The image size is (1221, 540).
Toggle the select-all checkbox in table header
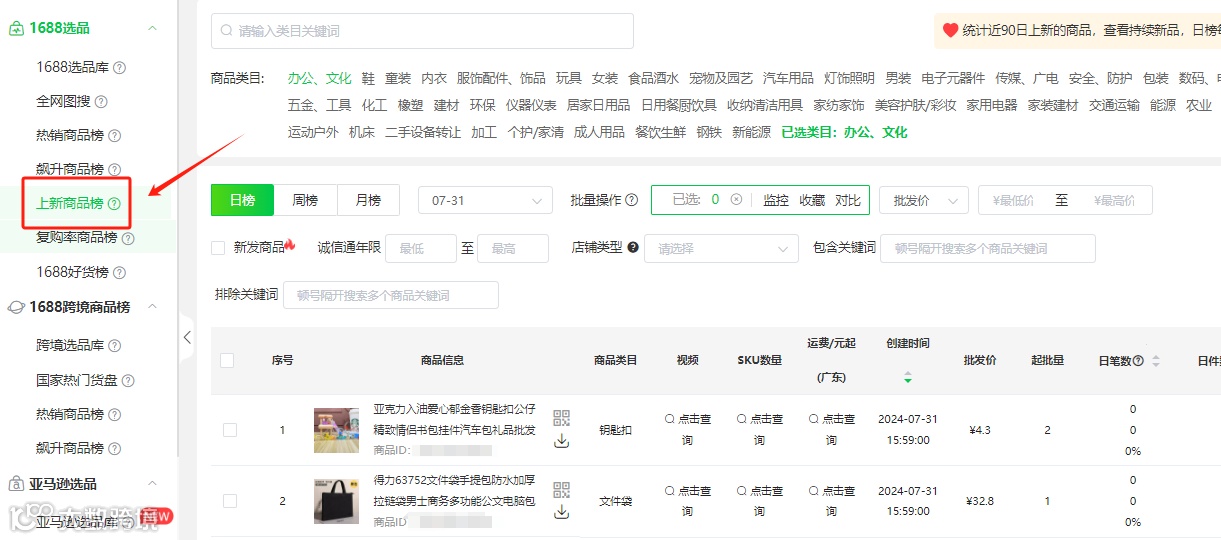tap(227, 360)
